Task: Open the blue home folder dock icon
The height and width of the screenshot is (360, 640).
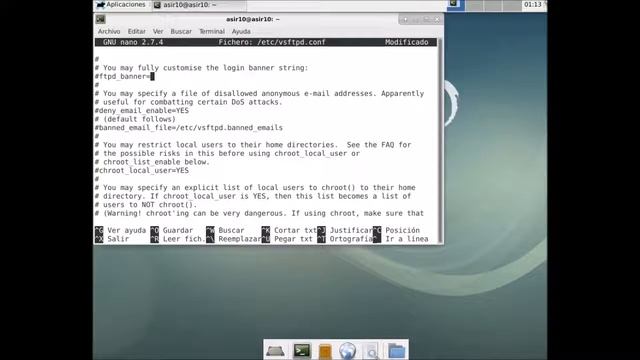Action: [396, 351]
